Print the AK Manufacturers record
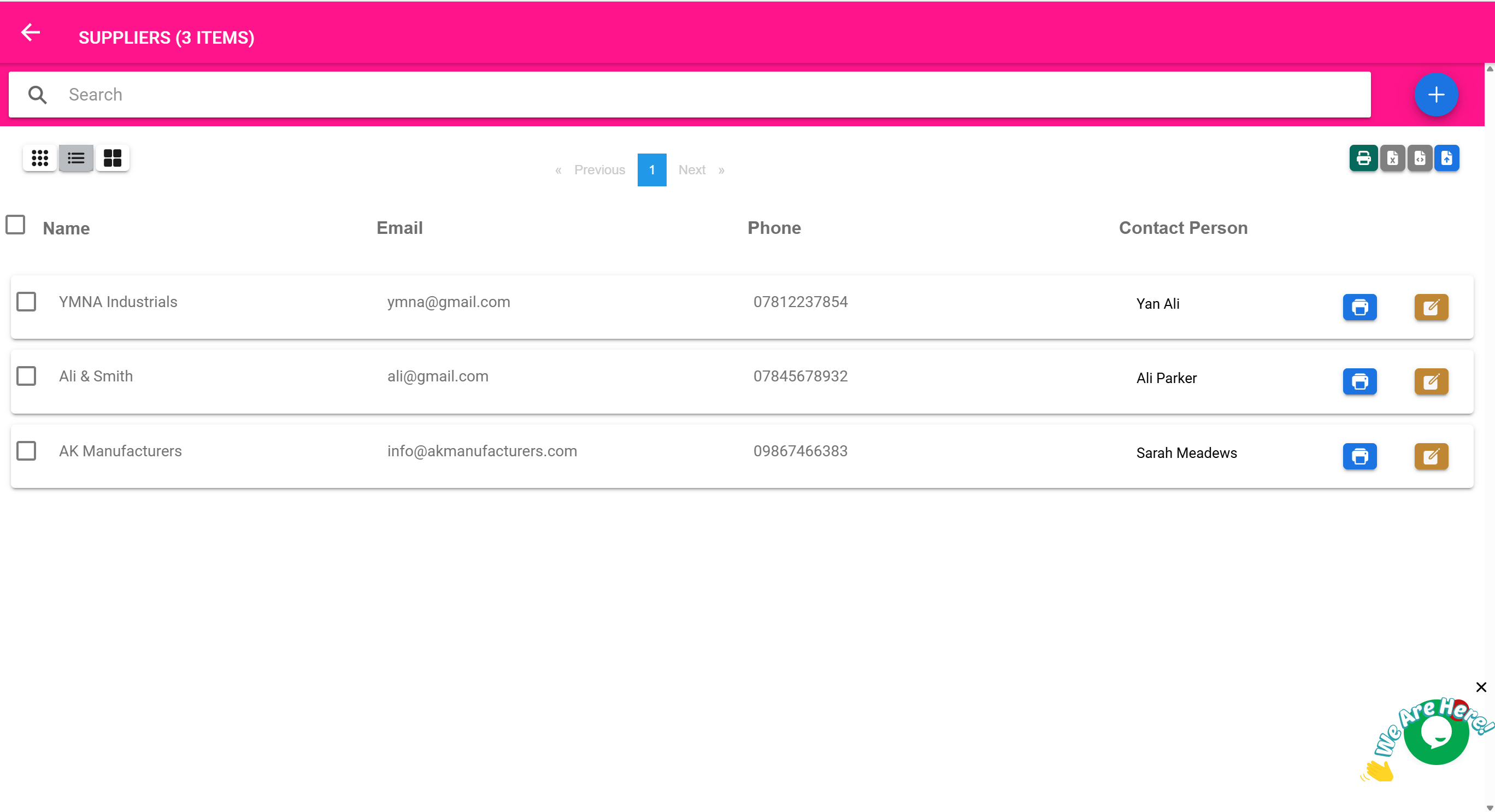1495x812 pixels. click(1360, 456)
